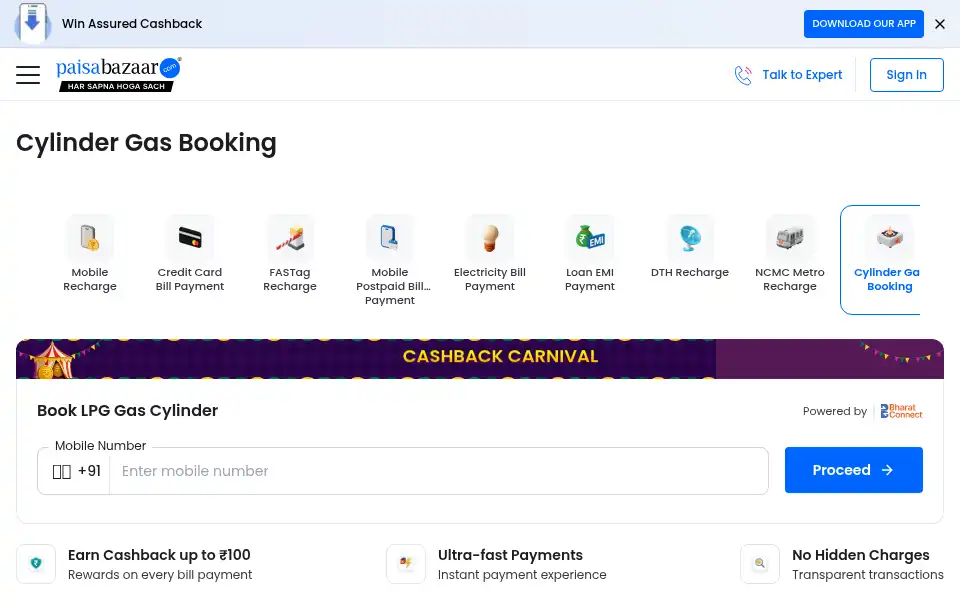Click the phone icon beside Talk to Expert
The image size is (960, 600).
[x=743, y=75]
